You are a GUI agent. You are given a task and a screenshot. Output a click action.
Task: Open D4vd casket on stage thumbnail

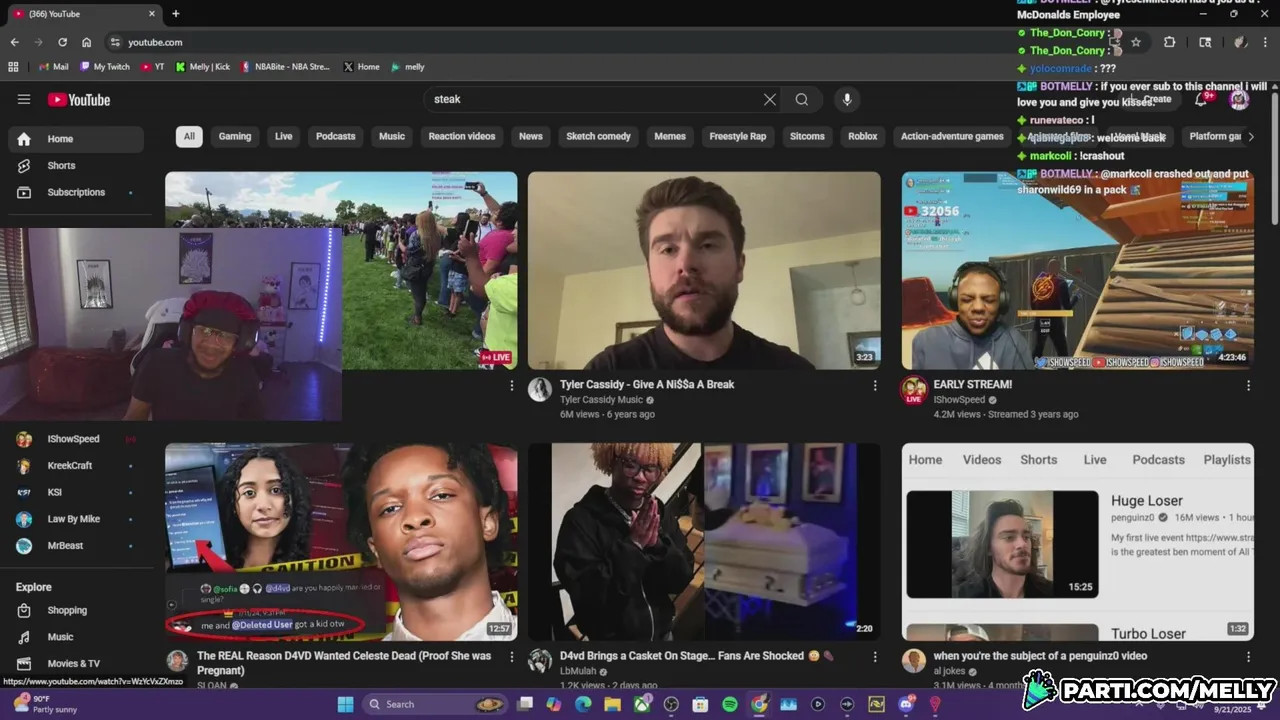click(704, 542)
